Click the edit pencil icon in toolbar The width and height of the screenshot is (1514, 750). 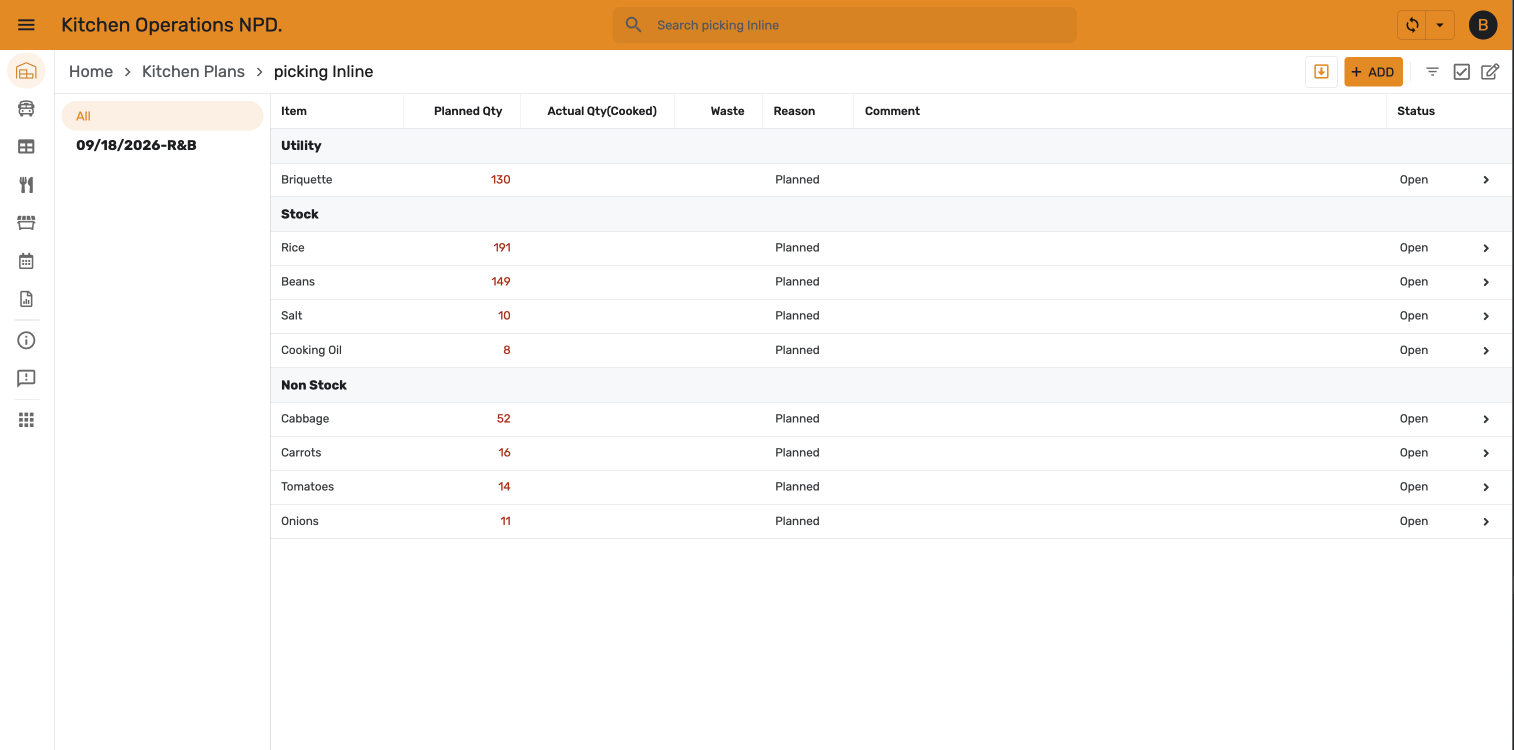click(x=1490, y=72)
